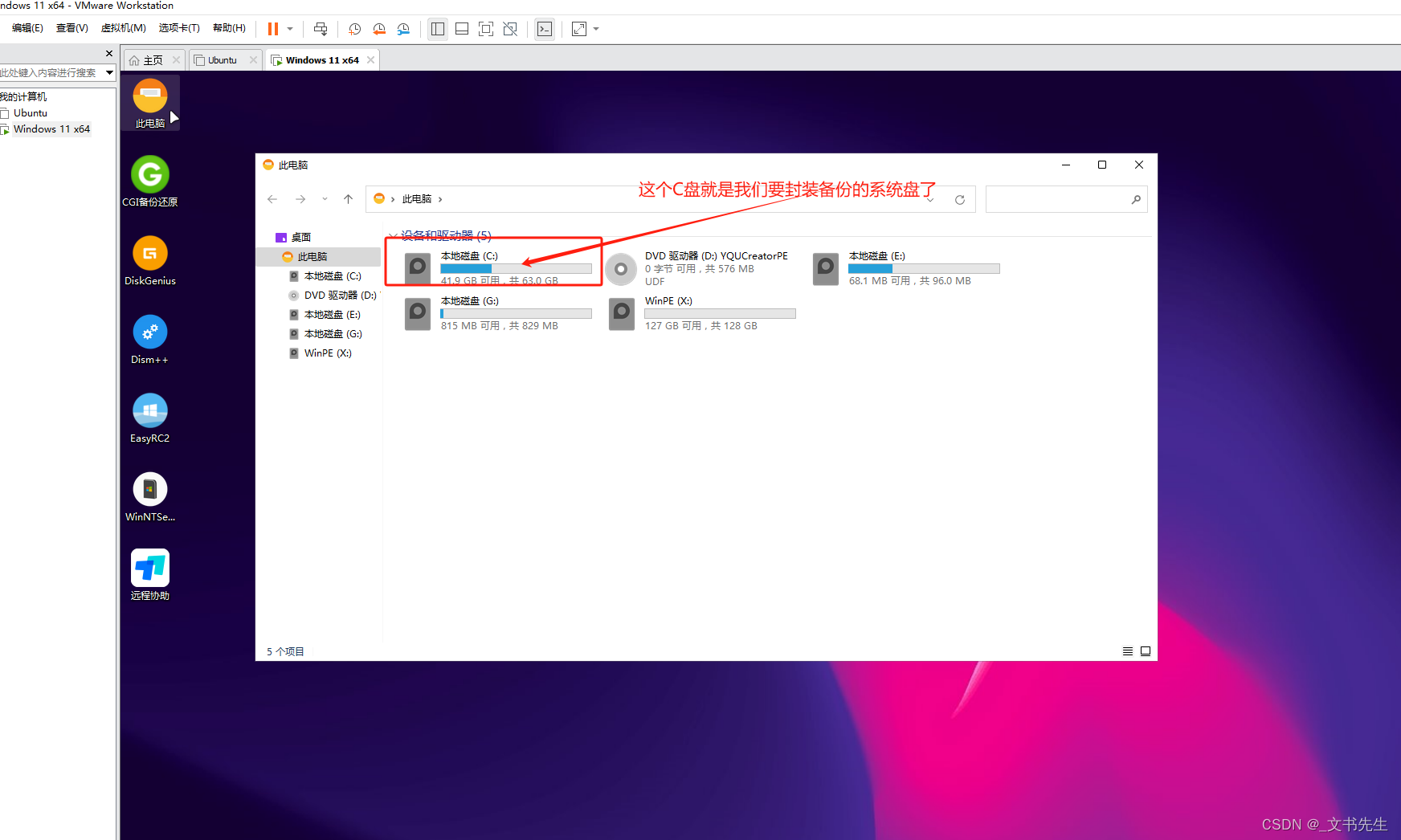Select Windows 11 x64 in library tree
The image size is (1401, 840).
coord(51,129)
